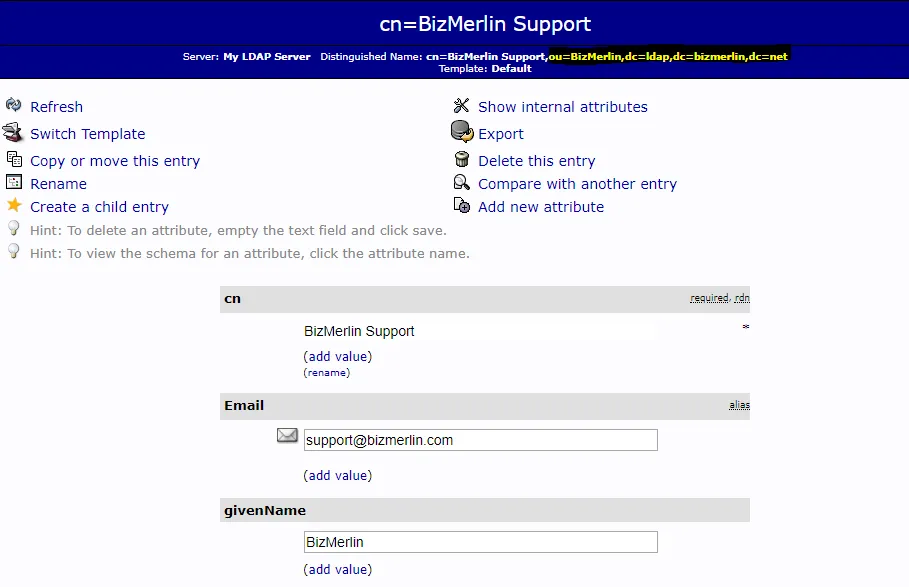The image size is (909, 587).
Task: Select Copy or move this entry
Action: [x=115, y=161]
